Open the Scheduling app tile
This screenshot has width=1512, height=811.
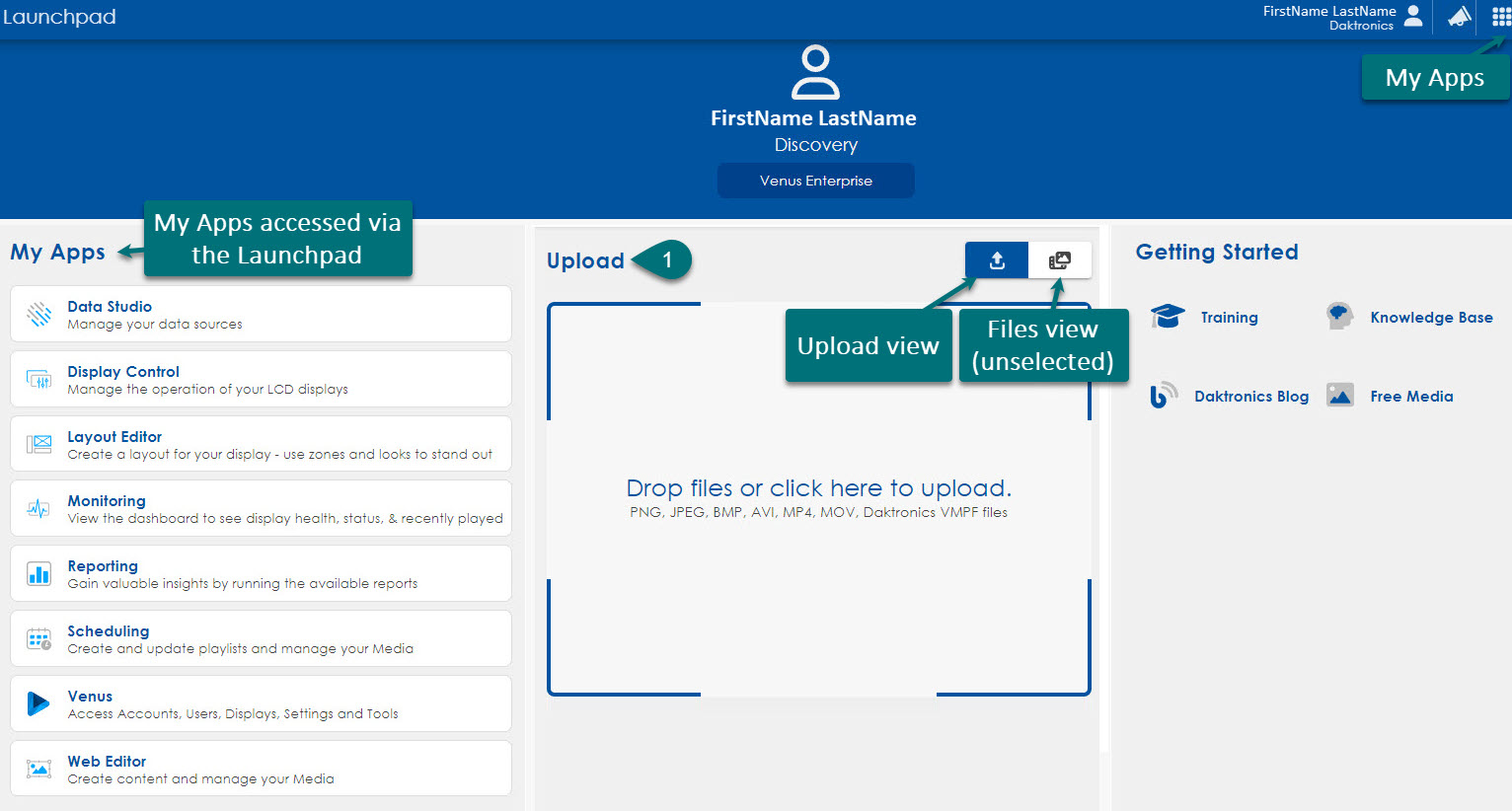click(261, 638)
